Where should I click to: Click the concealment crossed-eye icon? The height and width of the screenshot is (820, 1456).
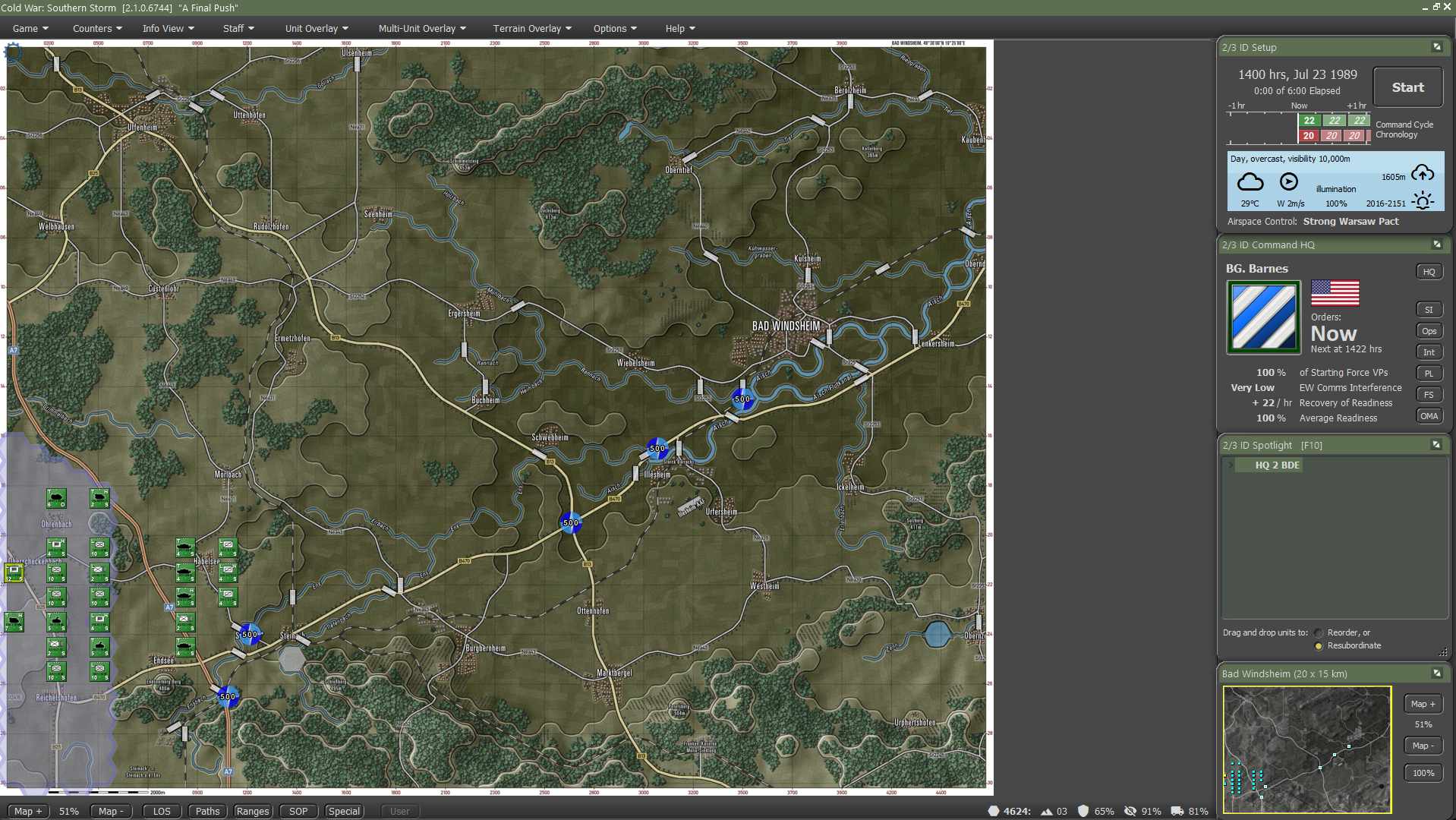[x=1130, y=811]
